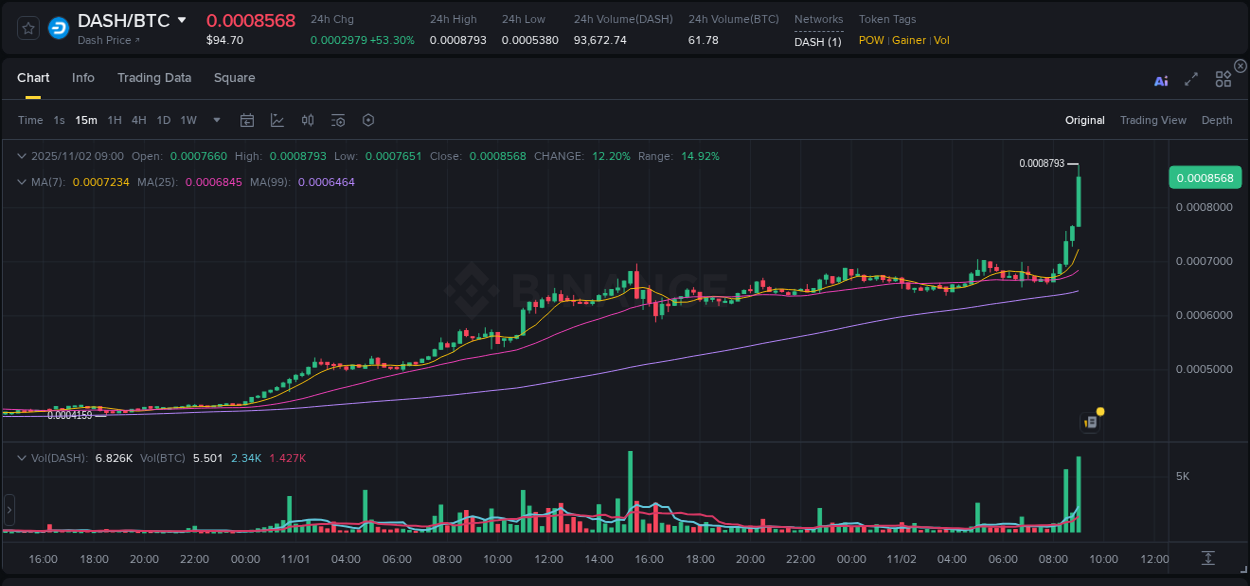1250x586 pixels.
Task: Open chart settings via hexagon gear icon
Action: pyautogui.click(x=368, y=120)
